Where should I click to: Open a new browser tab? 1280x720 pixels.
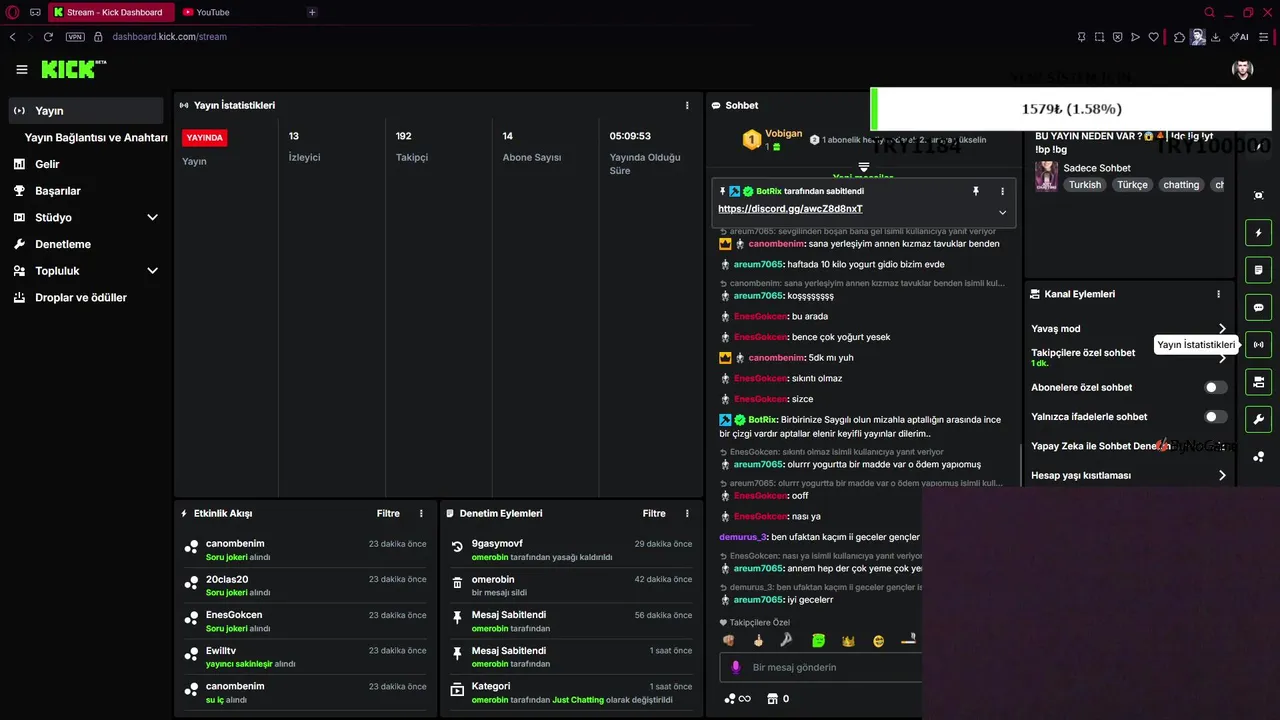312,12
